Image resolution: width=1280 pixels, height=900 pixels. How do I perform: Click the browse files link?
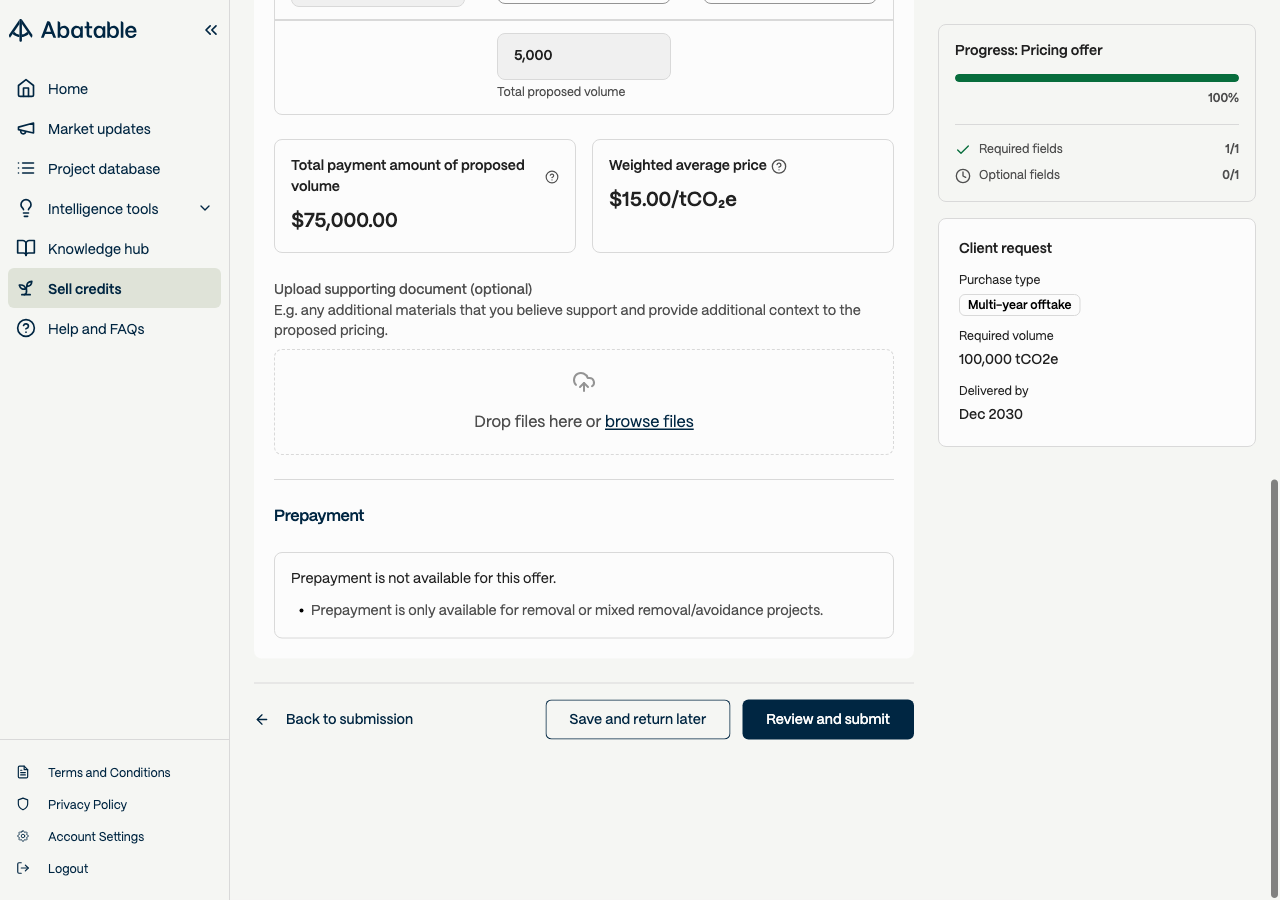(649, 422)
